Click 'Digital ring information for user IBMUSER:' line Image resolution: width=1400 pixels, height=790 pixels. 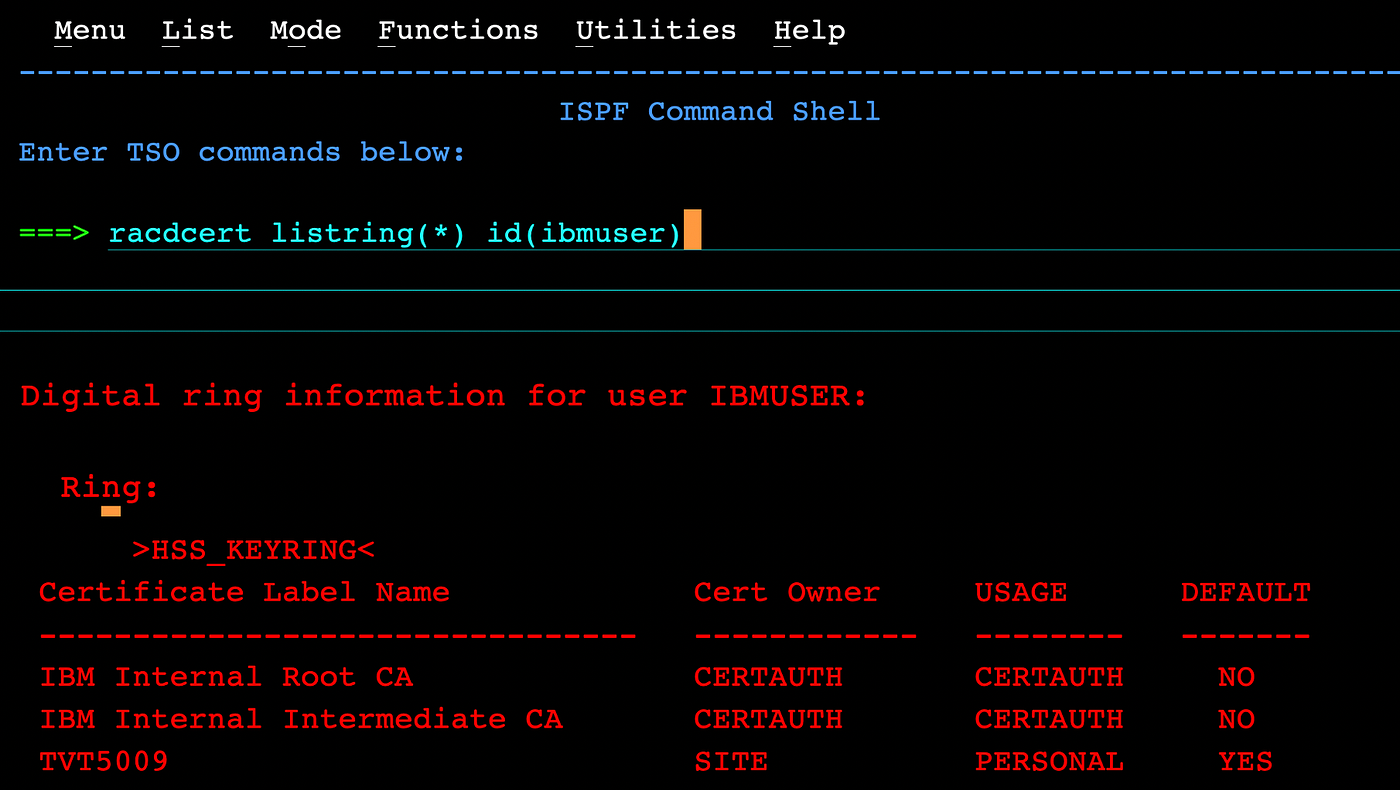[444, 396]
